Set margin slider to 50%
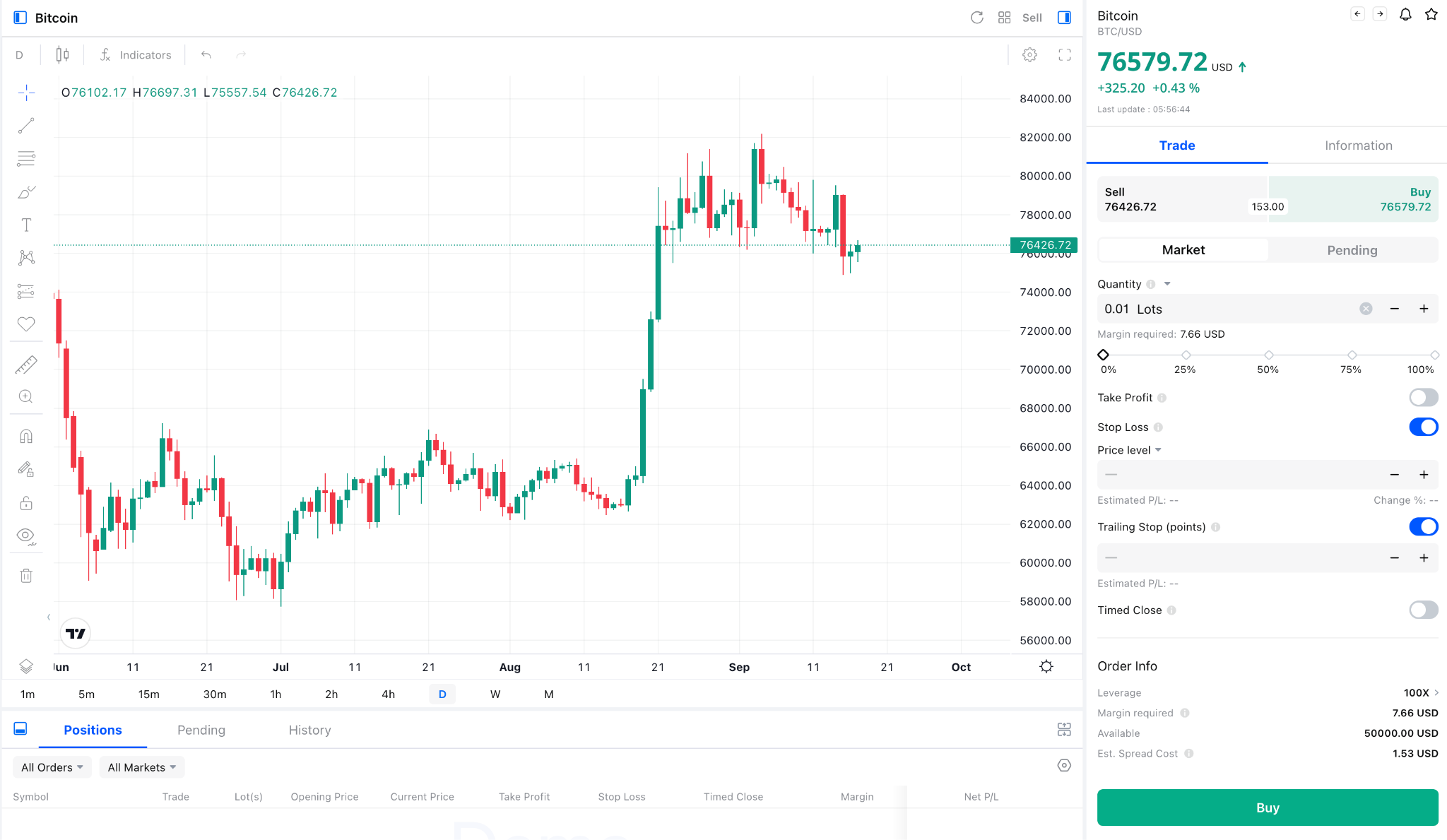Image resolution: width=1447 pixels, height=840 pixels. click(x=1269, y=355)
